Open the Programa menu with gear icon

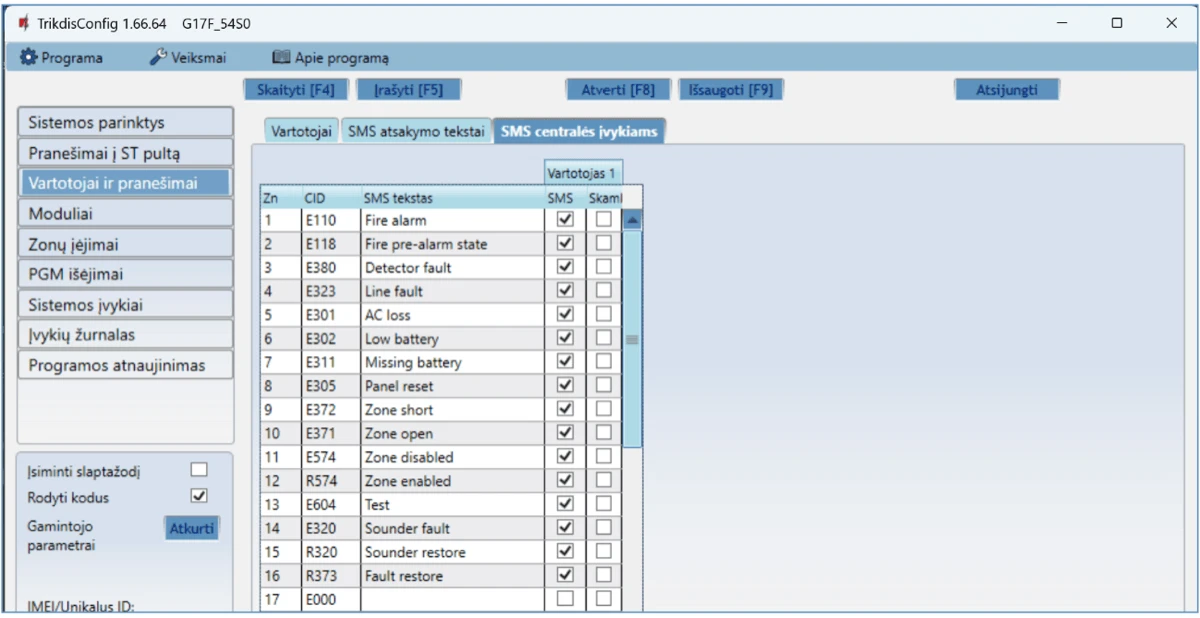point(62,58)
